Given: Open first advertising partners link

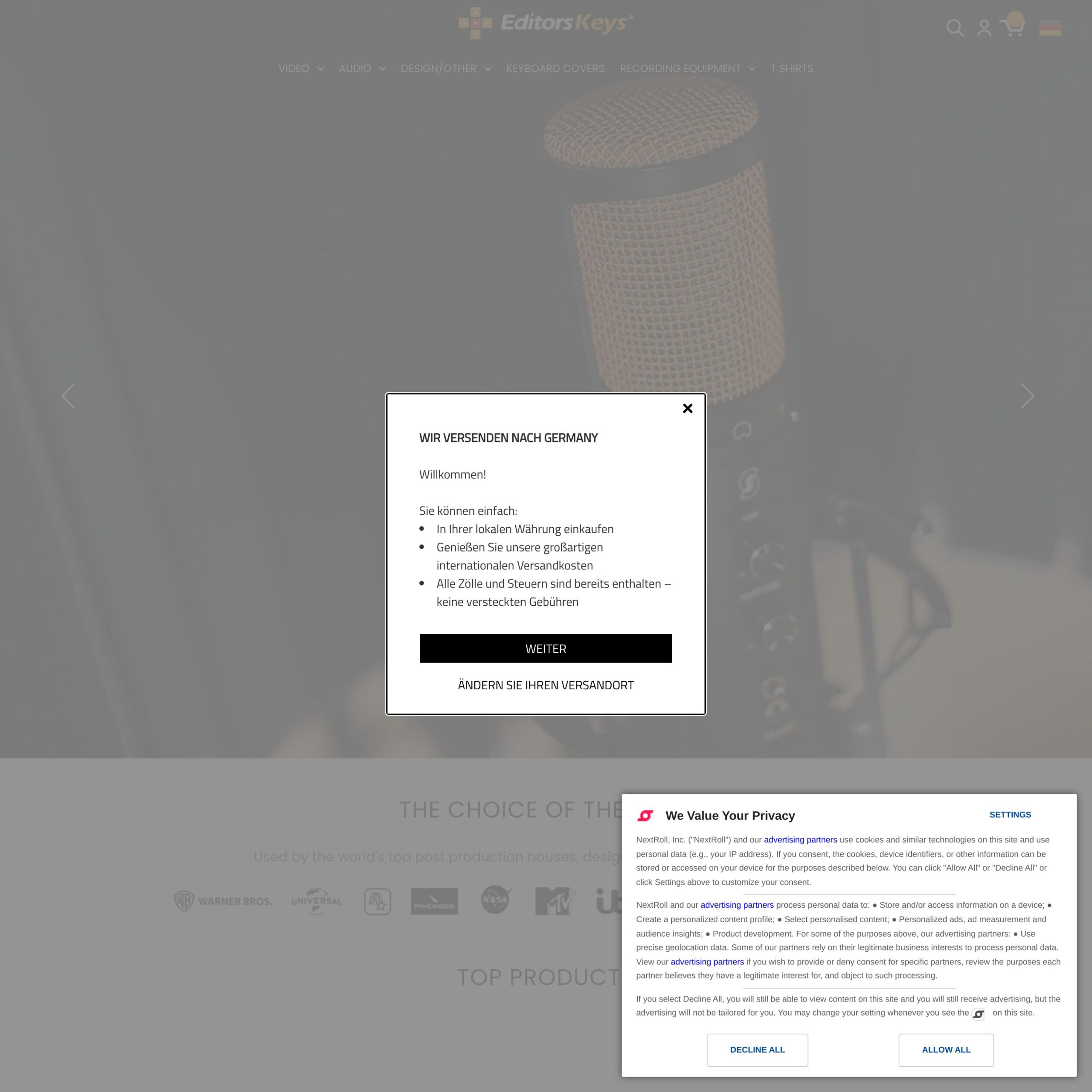Looking at the screenshot, I should pyautogui.click(x=800, y=839).
